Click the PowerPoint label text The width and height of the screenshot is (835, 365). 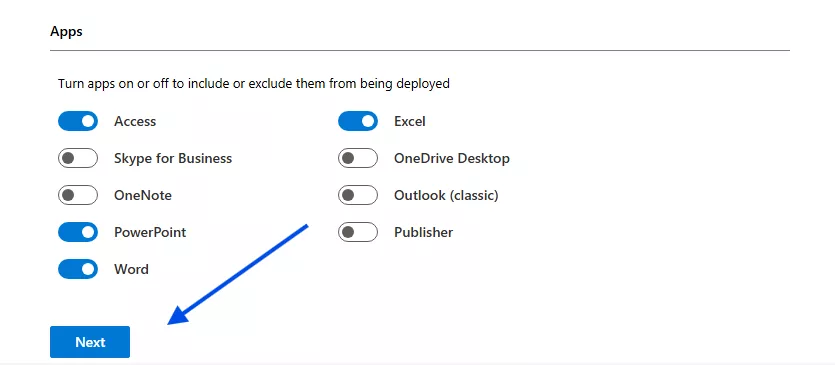[150, 232]
